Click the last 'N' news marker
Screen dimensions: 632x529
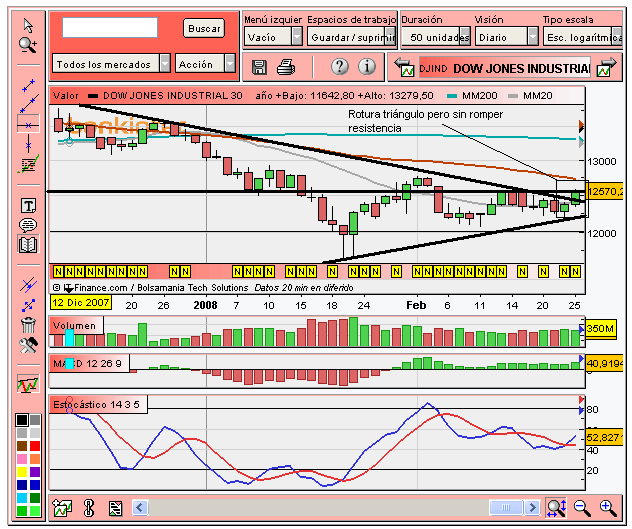point(575,271)
